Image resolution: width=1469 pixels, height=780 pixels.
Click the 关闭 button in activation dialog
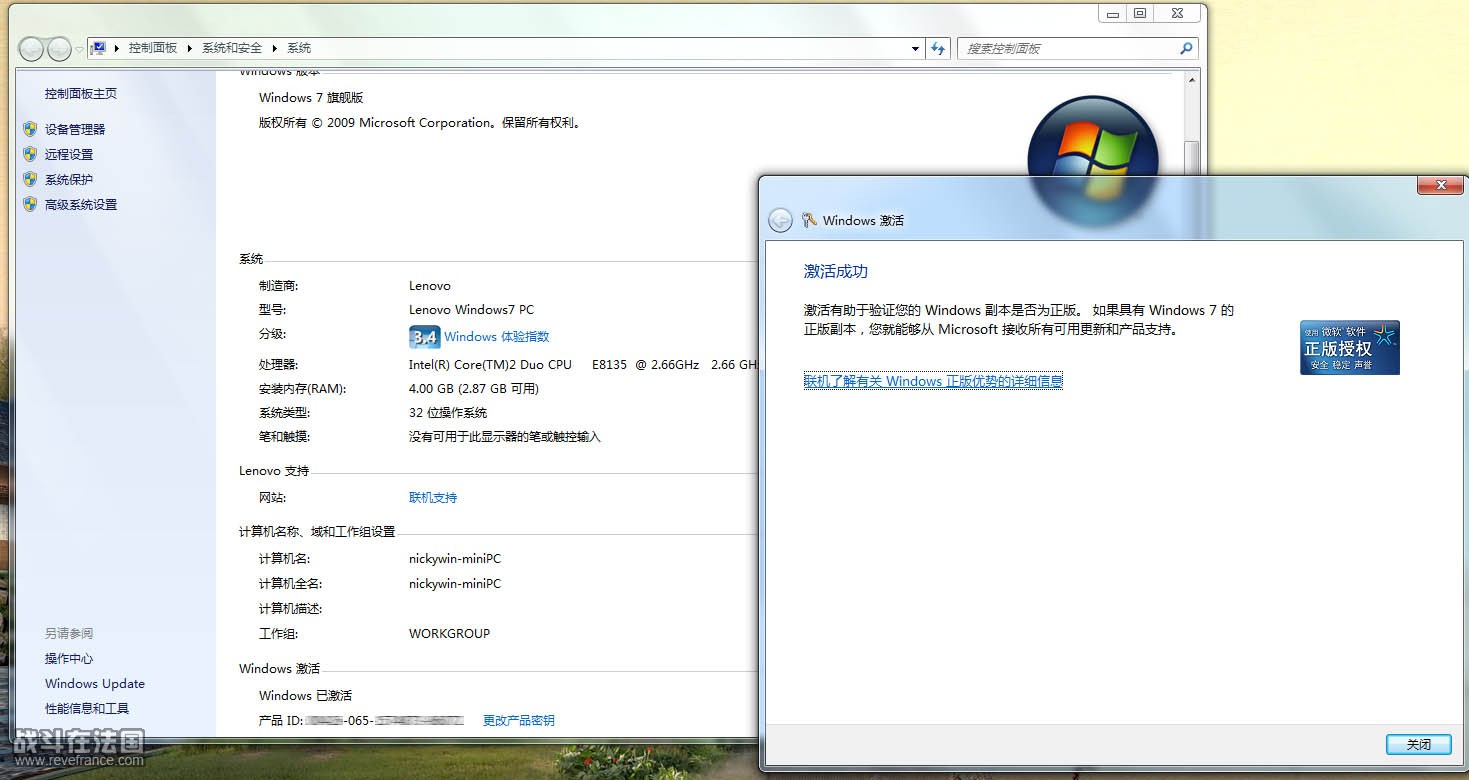click(x=1418, y=744)
